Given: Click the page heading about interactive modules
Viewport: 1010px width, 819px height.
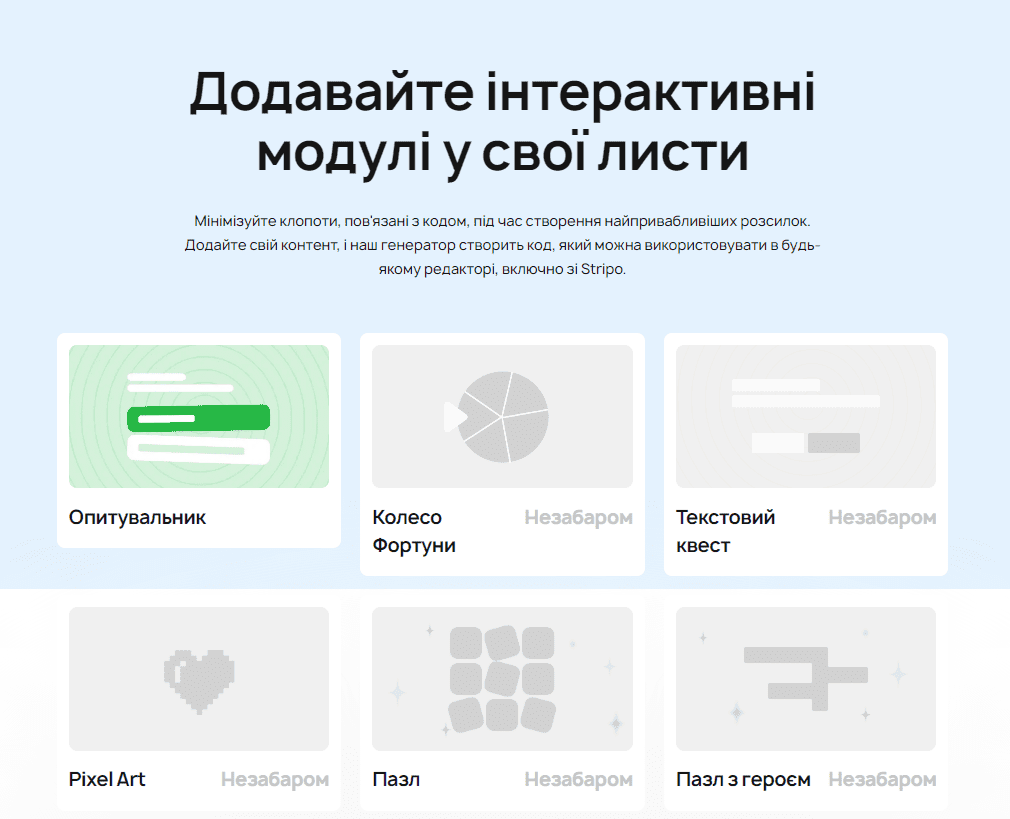Looking at the screenshot, I should coord(505,120).
